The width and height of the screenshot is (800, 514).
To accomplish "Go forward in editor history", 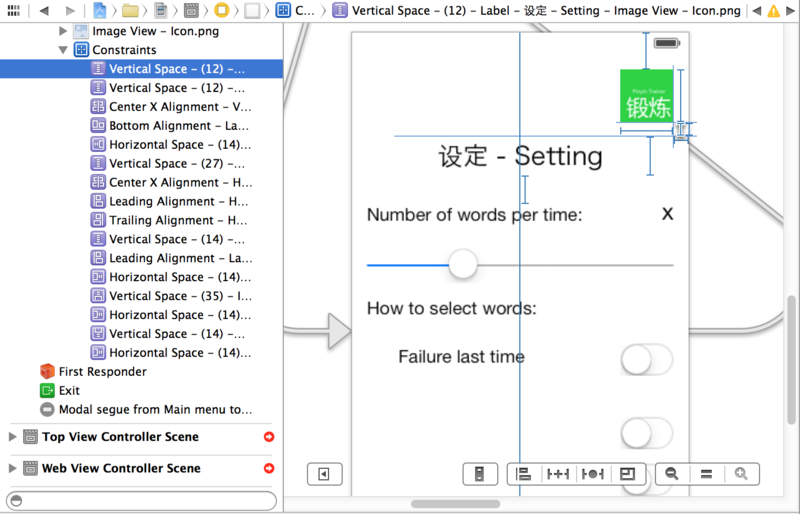I will [70, 10].
